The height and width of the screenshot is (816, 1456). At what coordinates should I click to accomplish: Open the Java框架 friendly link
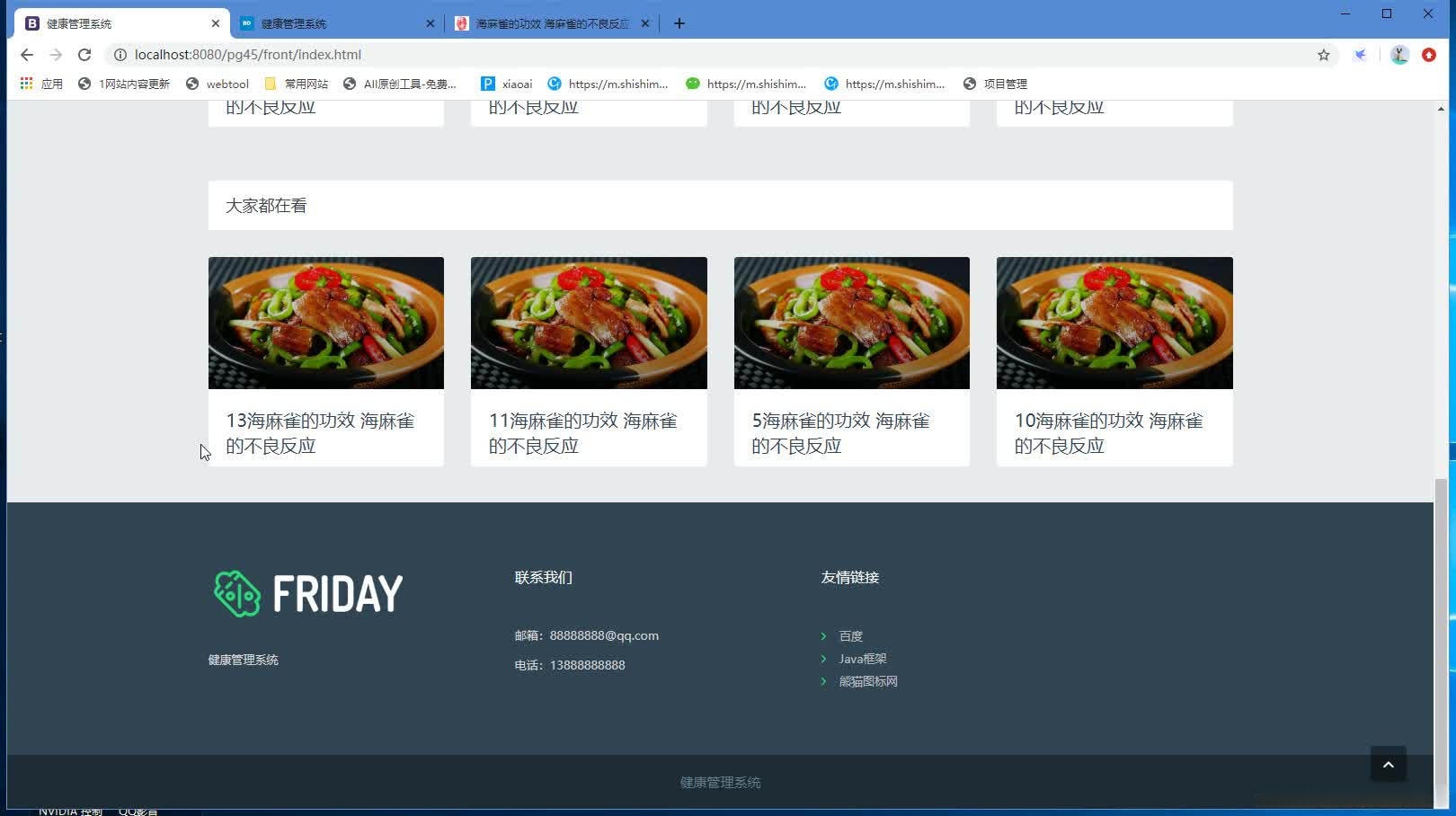(863, 659)
